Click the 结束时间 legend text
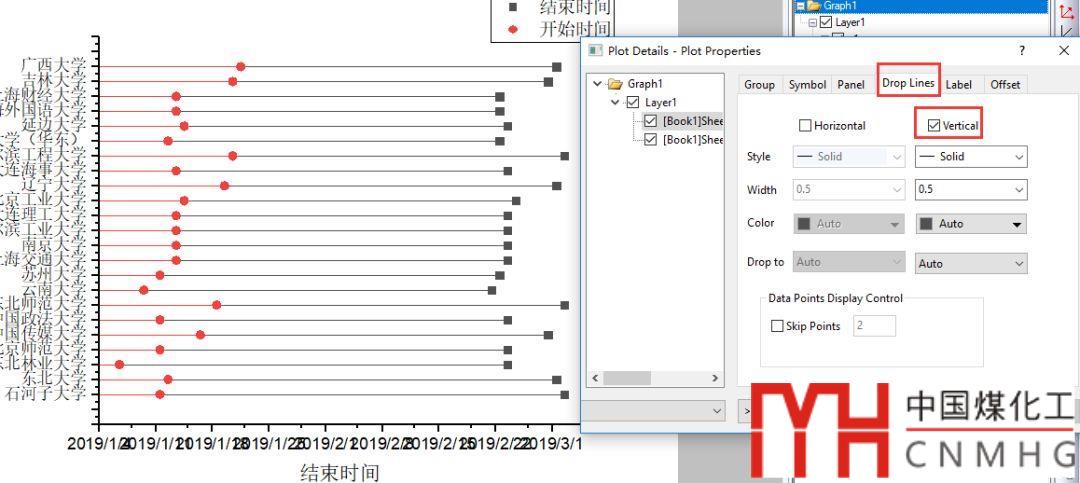1080x483 pixels. pos(576,8)
